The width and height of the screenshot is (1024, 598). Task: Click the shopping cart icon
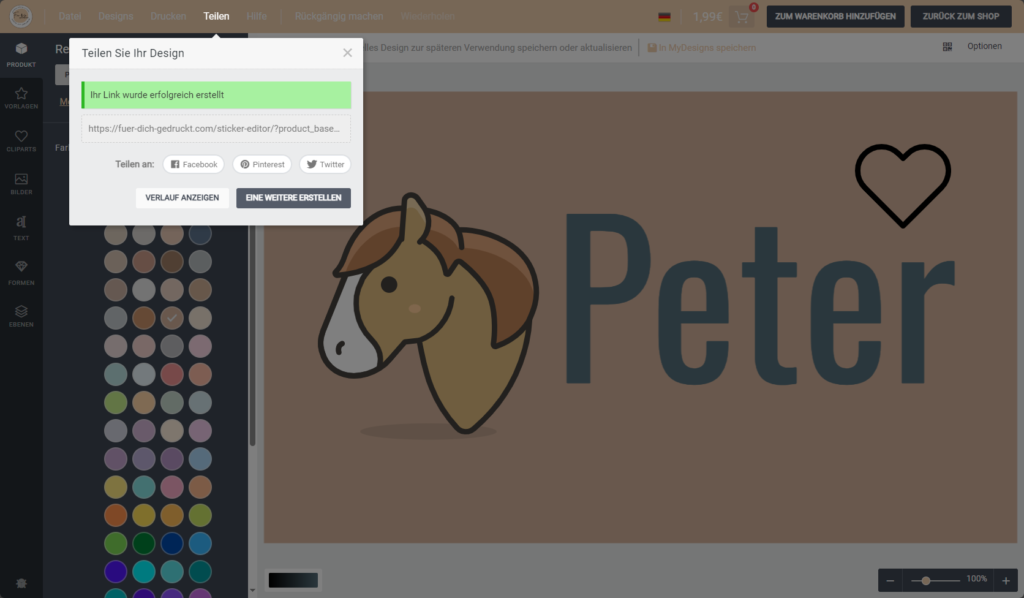click(x=741, y=17)
